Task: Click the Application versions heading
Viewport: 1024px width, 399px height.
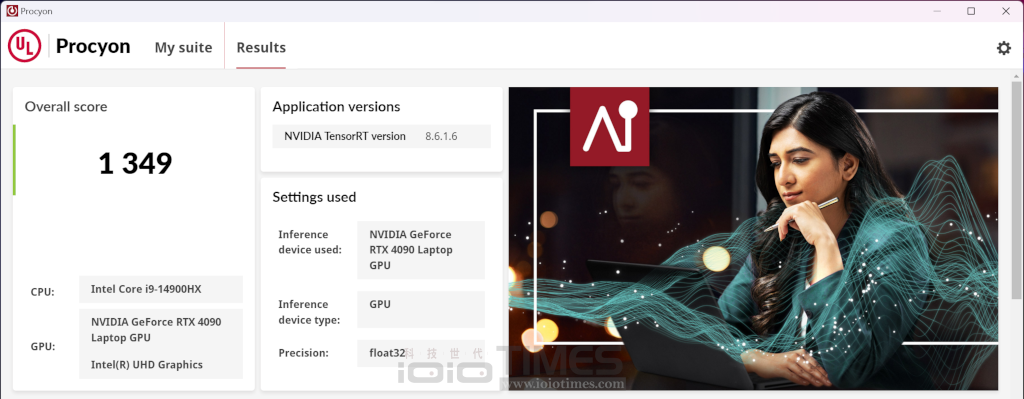Action: tap(336, 106)
